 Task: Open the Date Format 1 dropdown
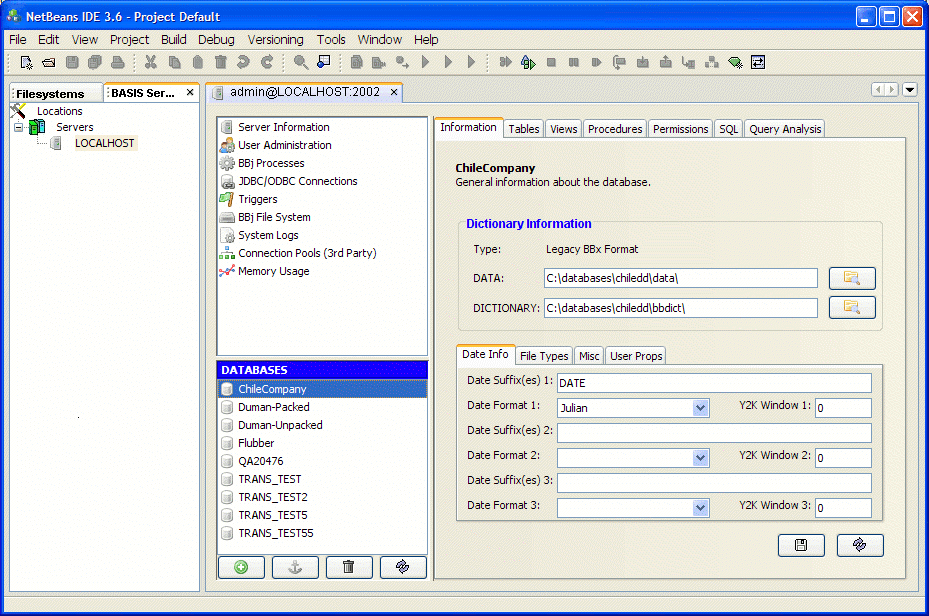point(700,408)
